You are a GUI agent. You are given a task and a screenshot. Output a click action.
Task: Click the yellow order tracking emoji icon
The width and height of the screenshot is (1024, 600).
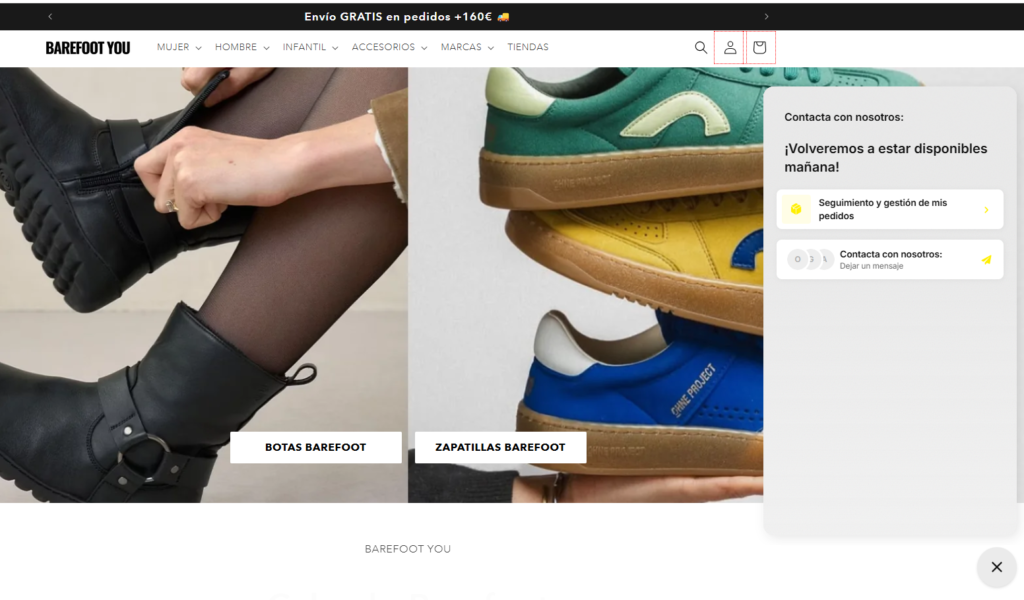tap(796, 209)
